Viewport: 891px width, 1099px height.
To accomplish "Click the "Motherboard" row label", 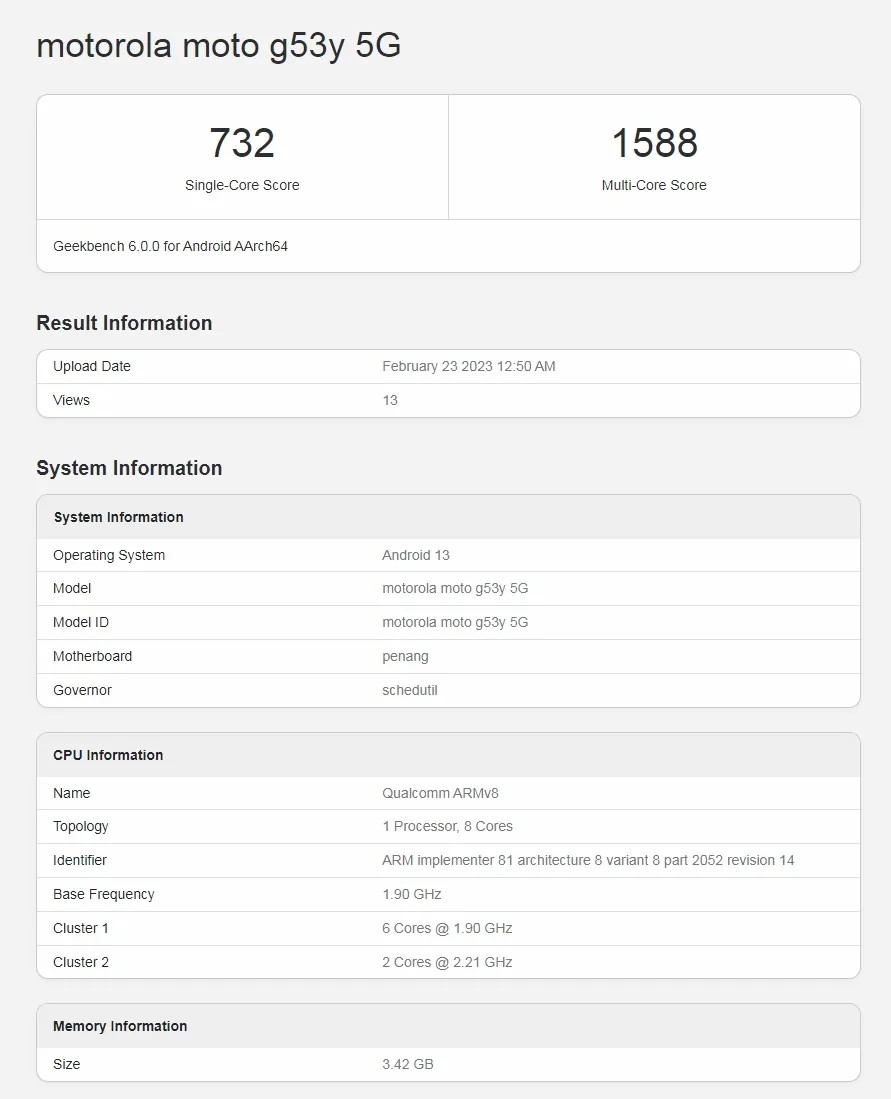I will [x=93, y=656].
